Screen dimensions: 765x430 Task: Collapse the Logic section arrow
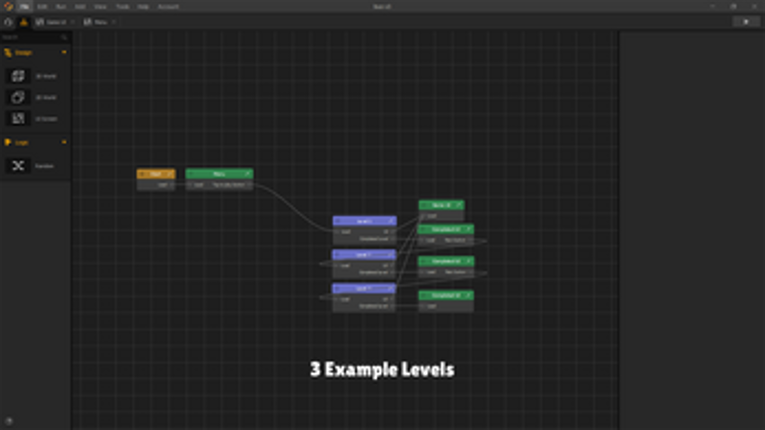pyautogui.click(x=65, y=142)
